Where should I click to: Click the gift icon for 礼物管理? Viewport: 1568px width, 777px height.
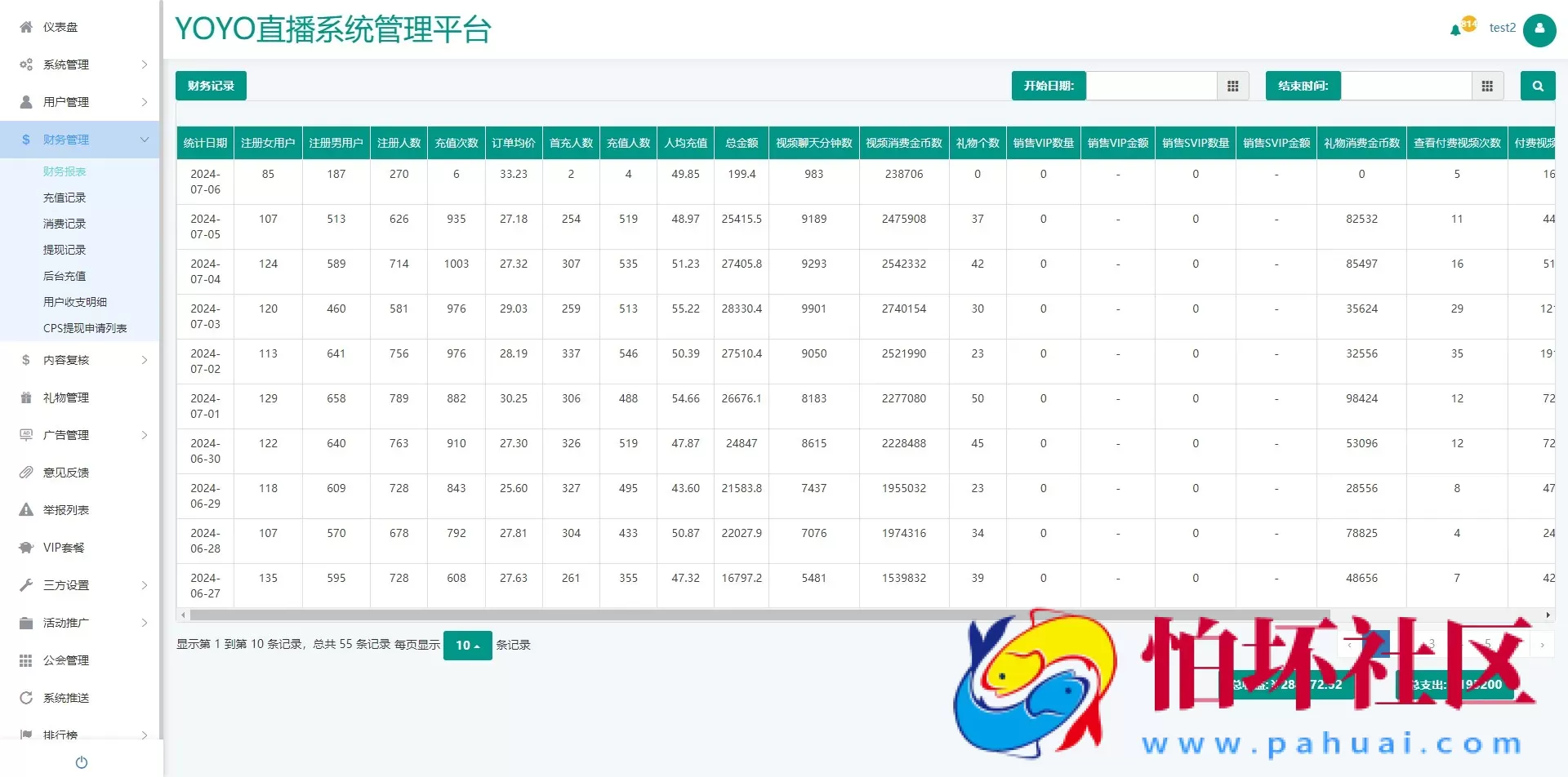point(26,397)
